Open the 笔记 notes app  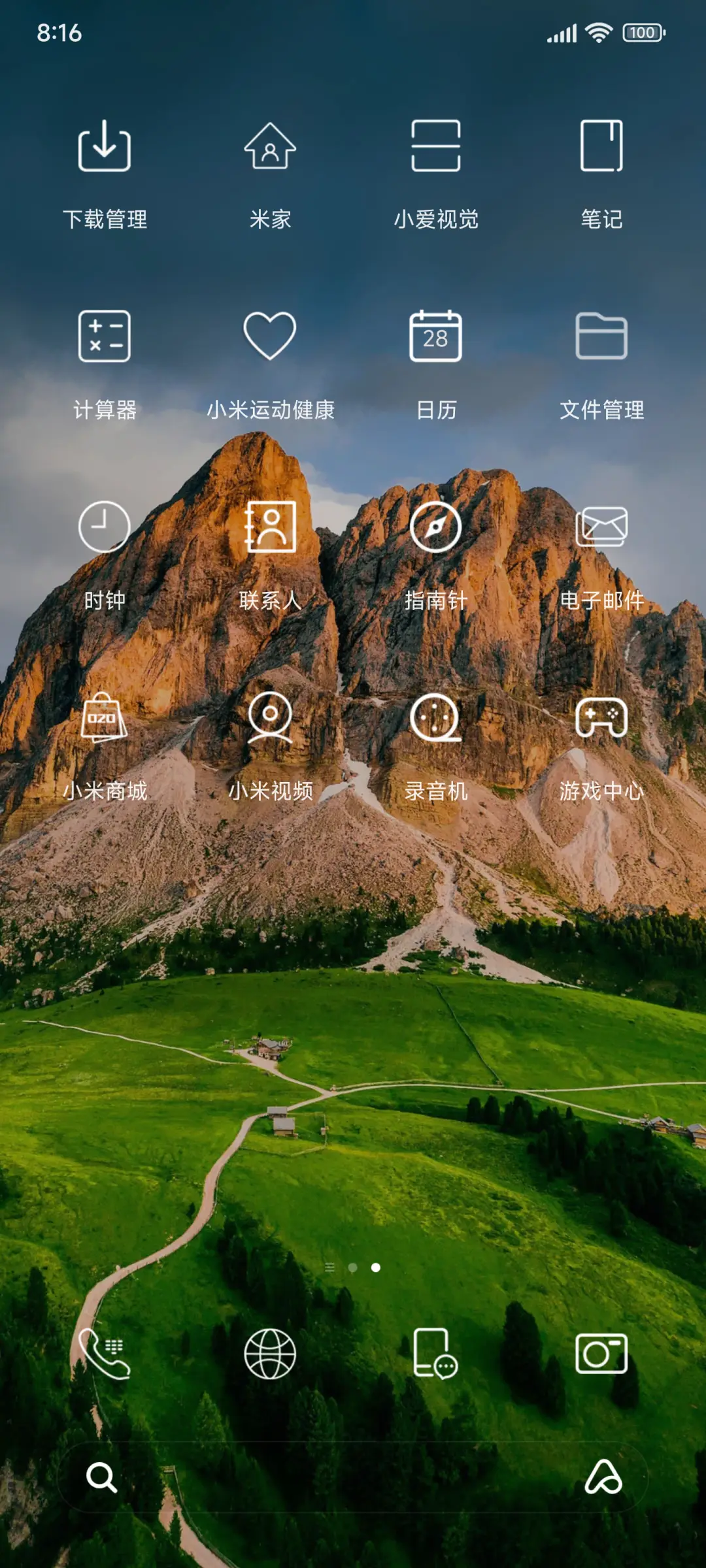point(601,146)
